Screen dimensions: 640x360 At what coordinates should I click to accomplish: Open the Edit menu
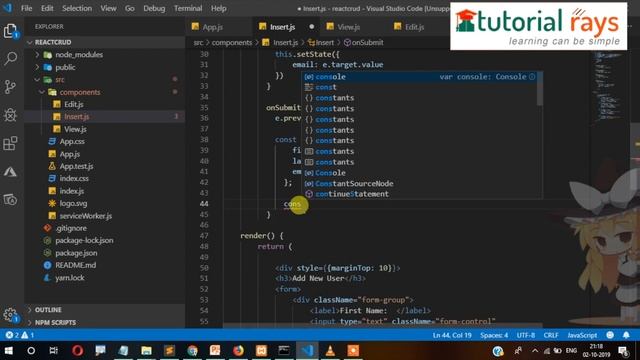[47, 8]
